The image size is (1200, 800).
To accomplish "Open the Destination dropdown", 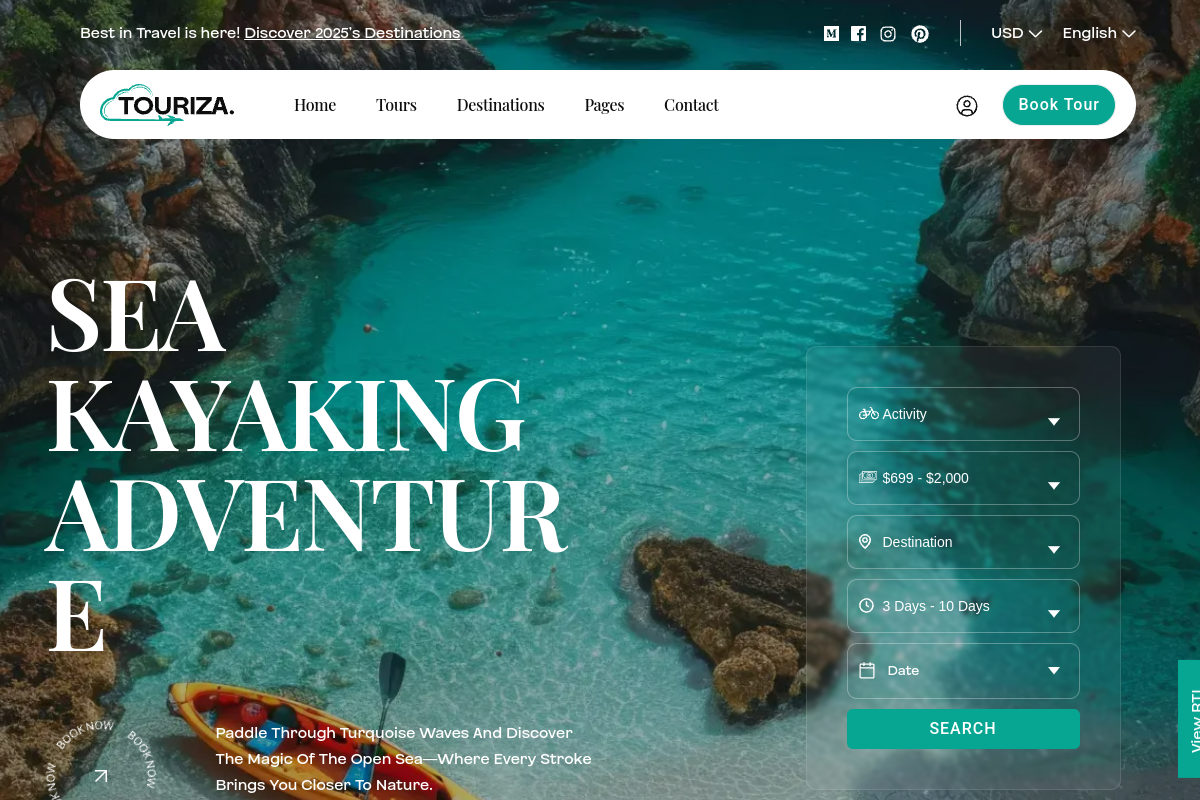I will click(963, 542).
